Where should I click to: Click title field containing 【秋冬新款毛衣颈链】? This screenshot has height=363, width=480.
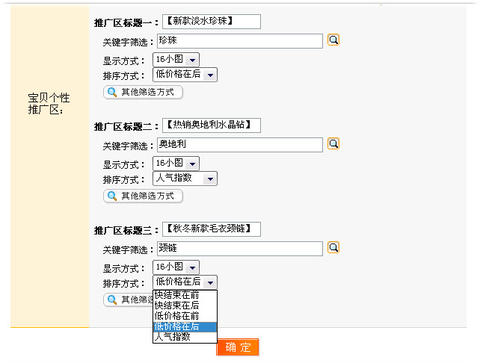click(211, 229)
